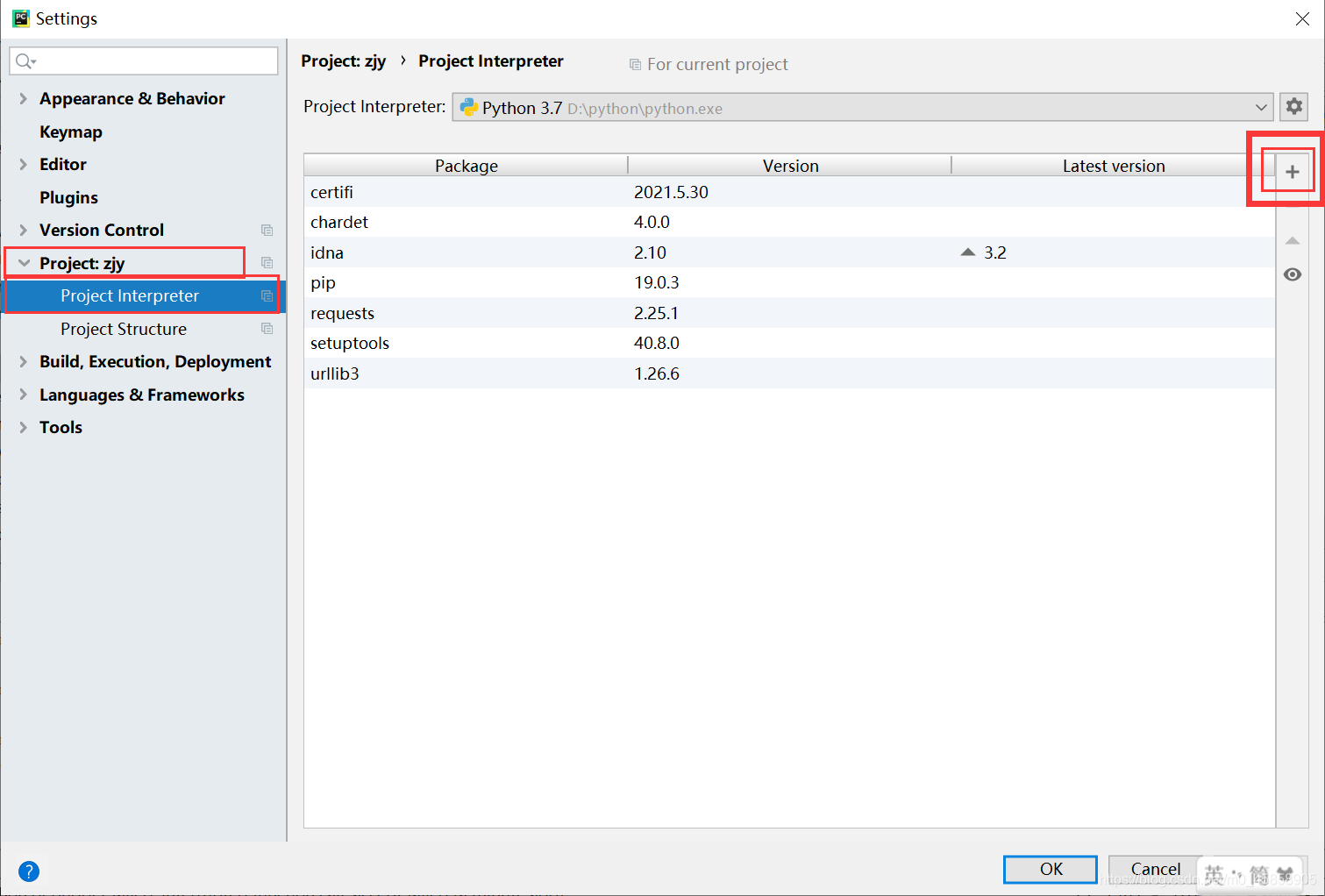Expand the Build, Execution, Deployment section
Image resolution: width=1325 pixels, height=896 pixels.
click(x=23, y=361)
